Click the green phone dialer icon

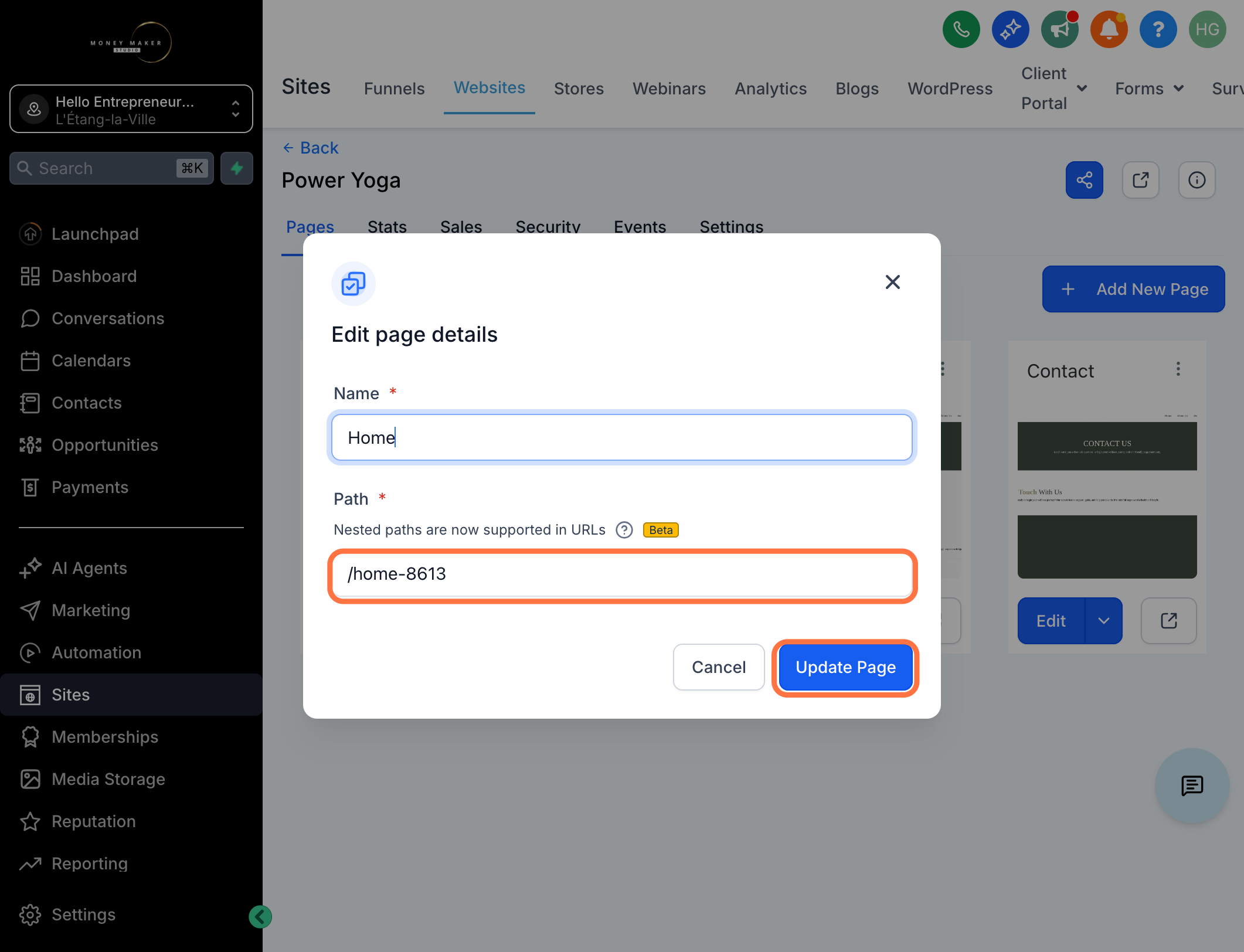[x=961, y=29]
